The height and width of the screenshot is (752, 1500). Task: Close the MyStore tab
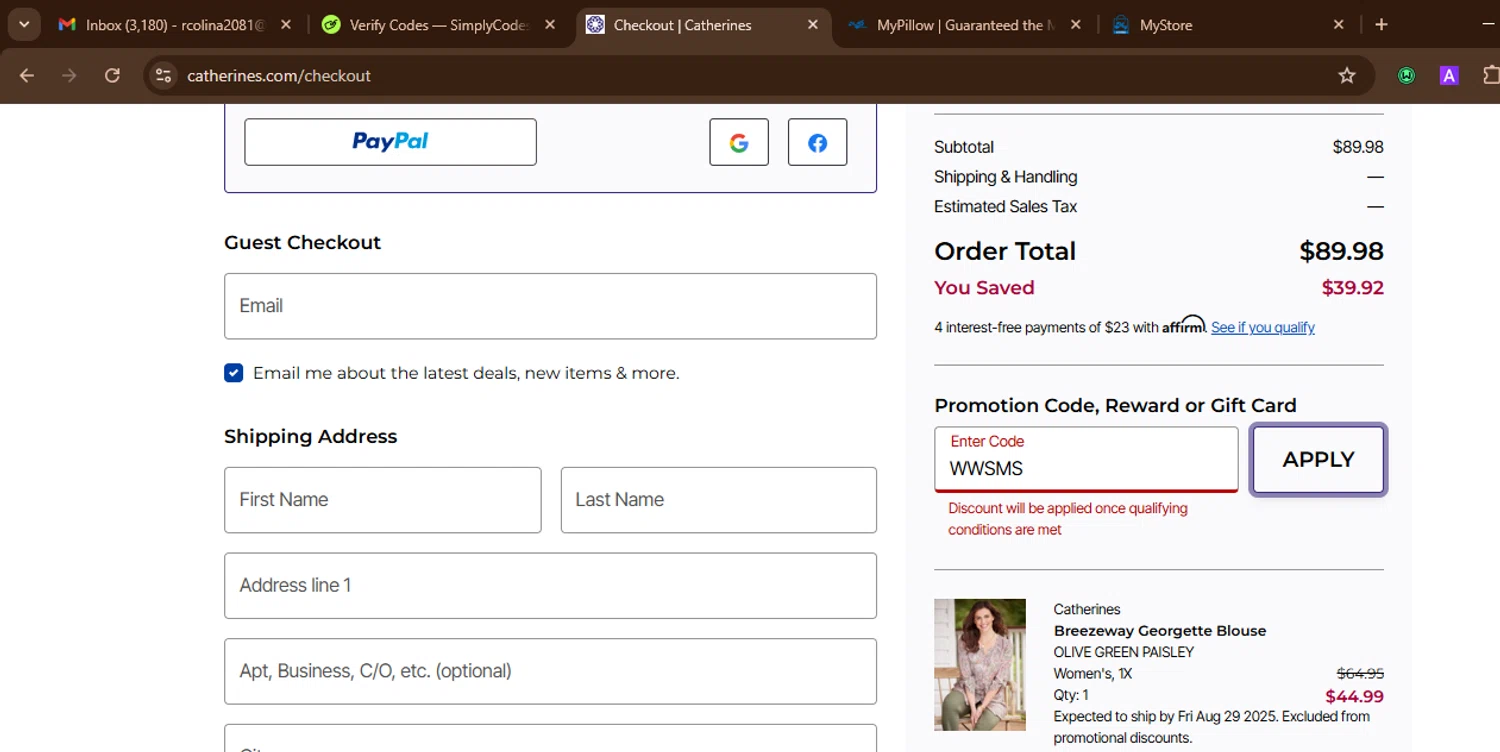pos(1339,25)
